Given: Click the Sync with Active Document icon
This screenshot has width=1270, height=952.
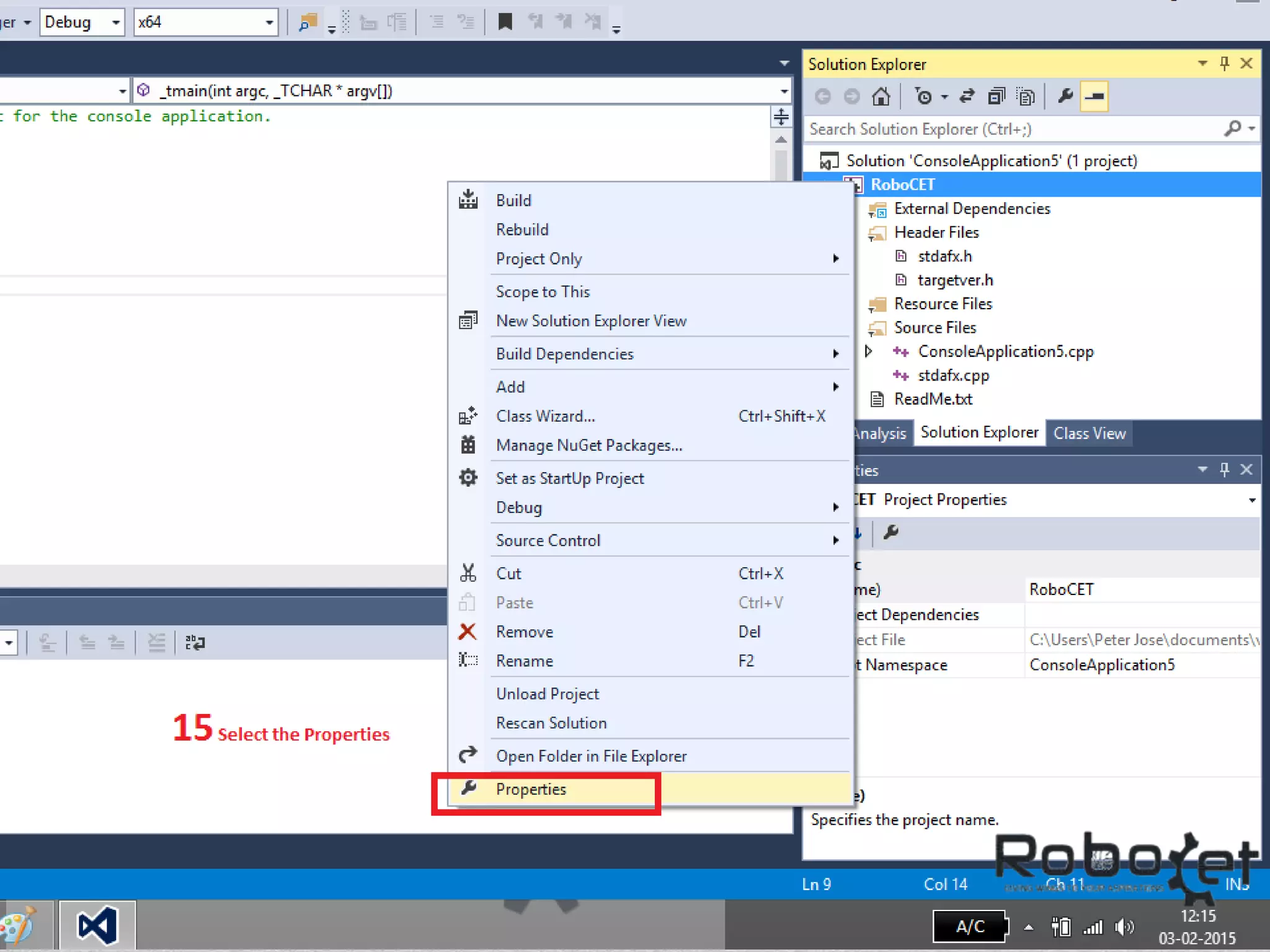Looking at the screenshot, I should 967,97.
